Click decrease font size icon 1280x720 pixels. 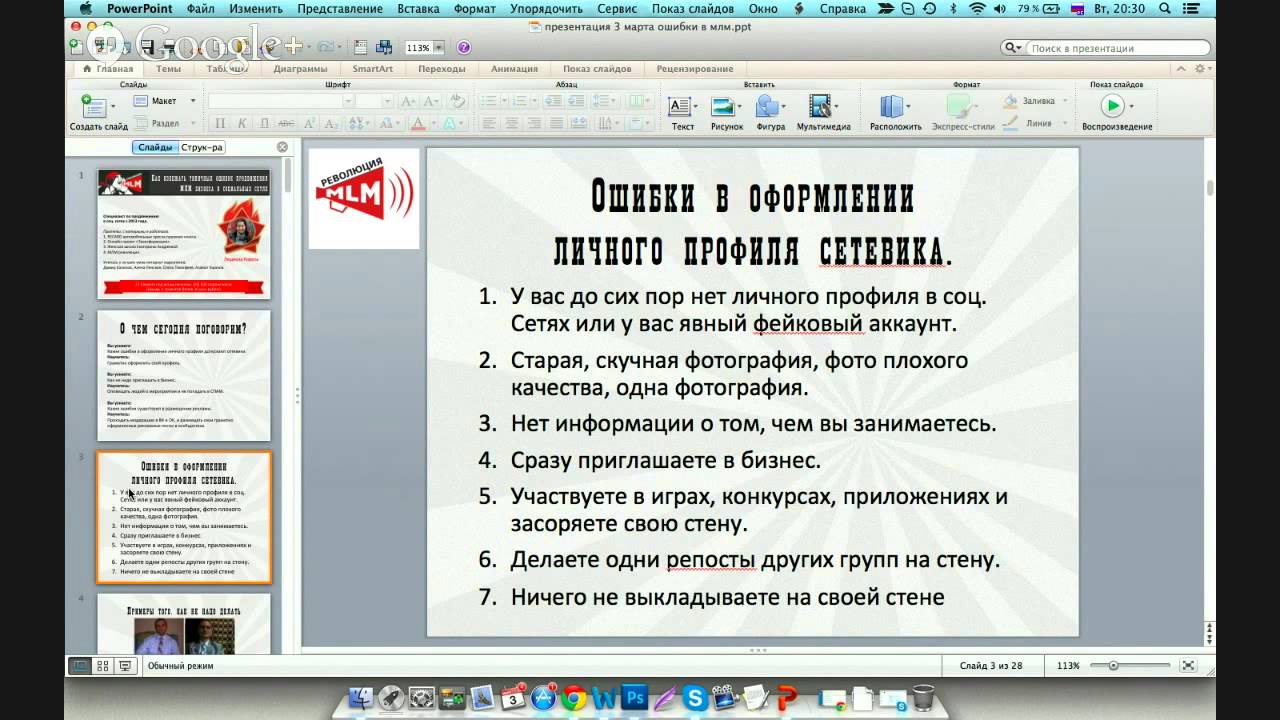[430, 101]
